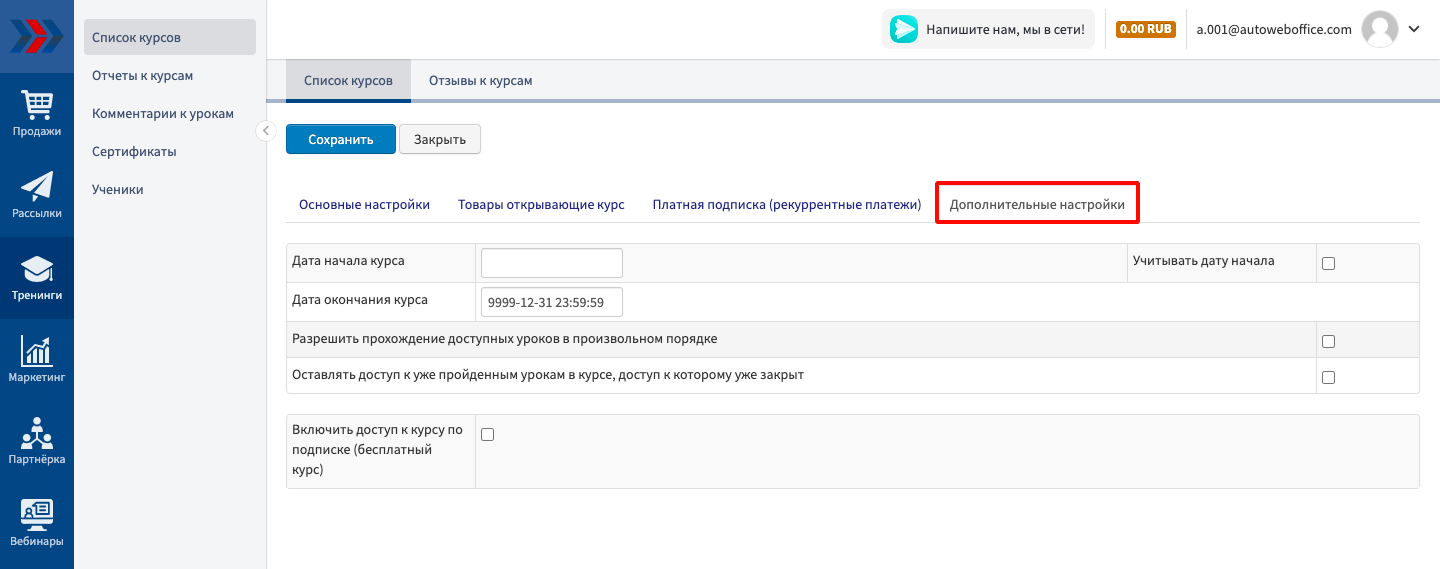Screen dimensions: 1440x569
Task: Toggle lessons in arbitrary order checkbox
Action: click(x=1328, y=341)
